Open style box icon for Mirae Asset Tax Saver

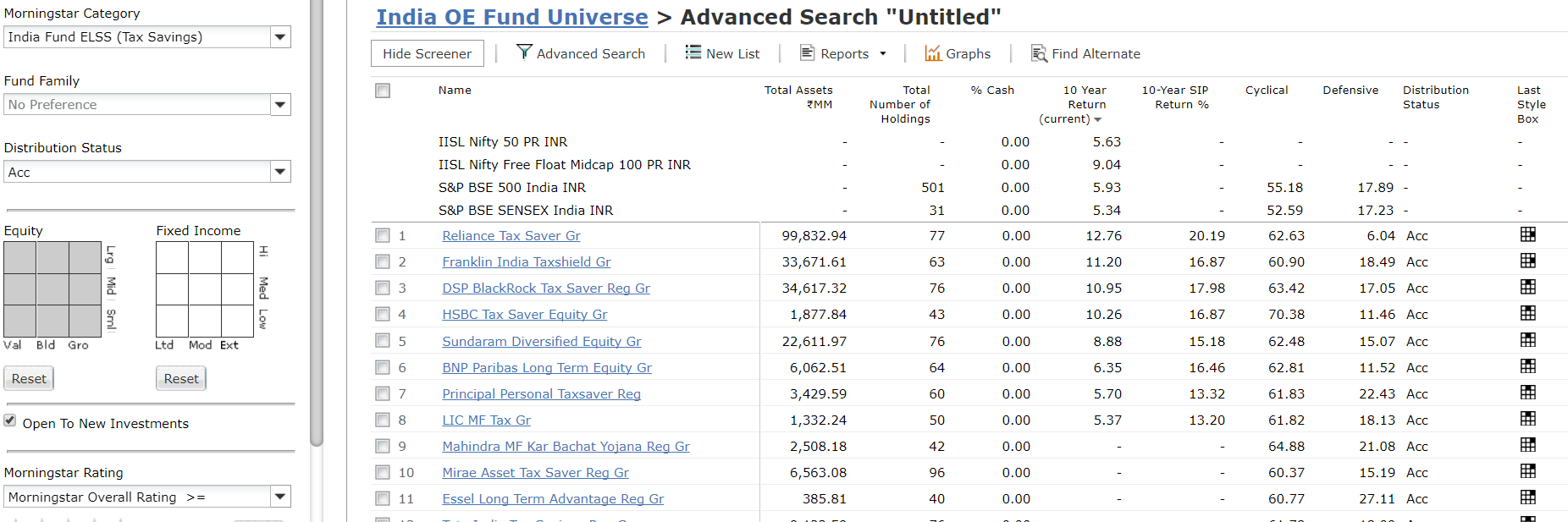[1527, 471]
